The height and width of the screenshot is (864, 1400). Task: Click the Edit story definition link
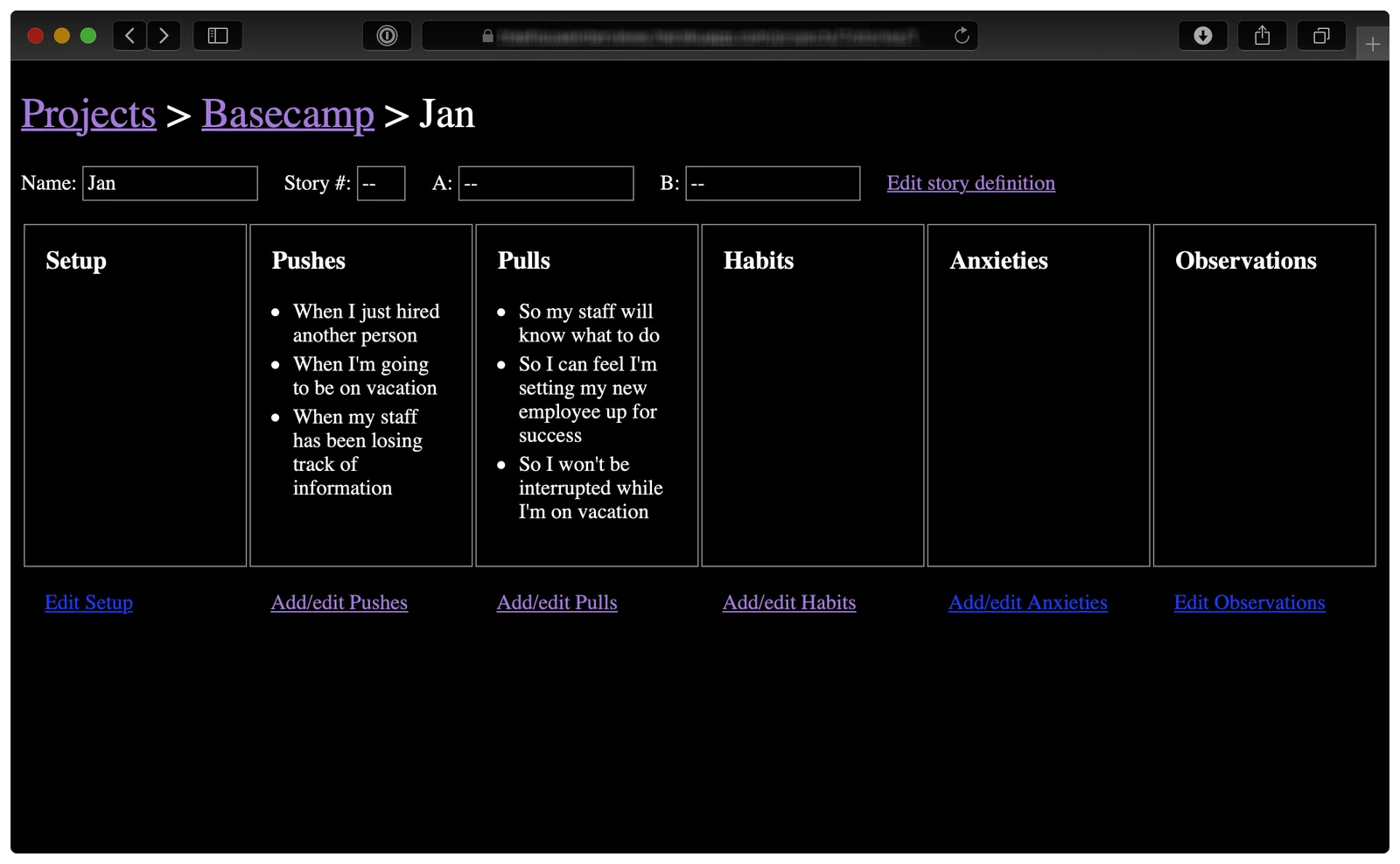point(970,183)
